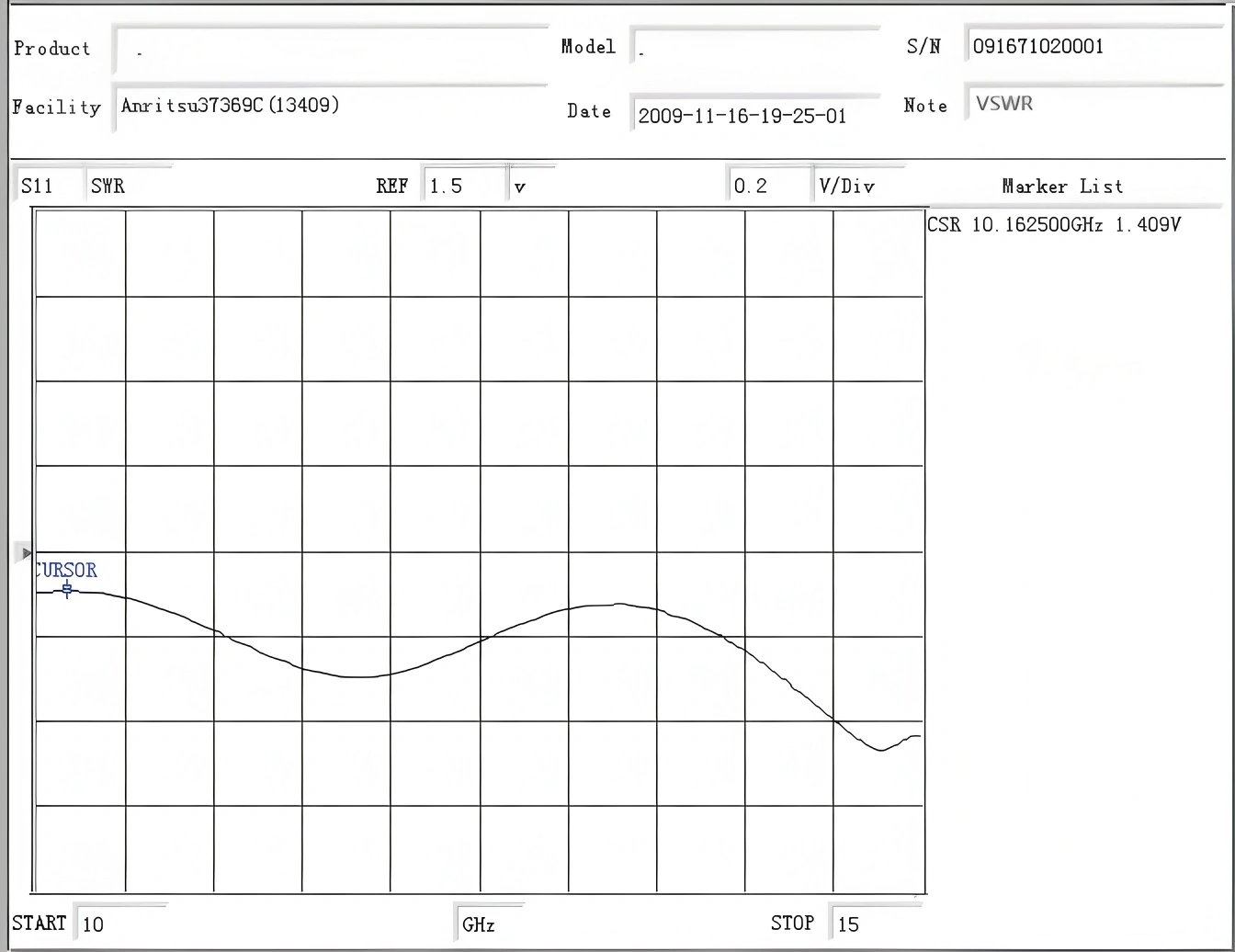Image resolution: width=1235 pixels, height=952 pixels.
Task: Click the Facility label
Action: point(57,107)
